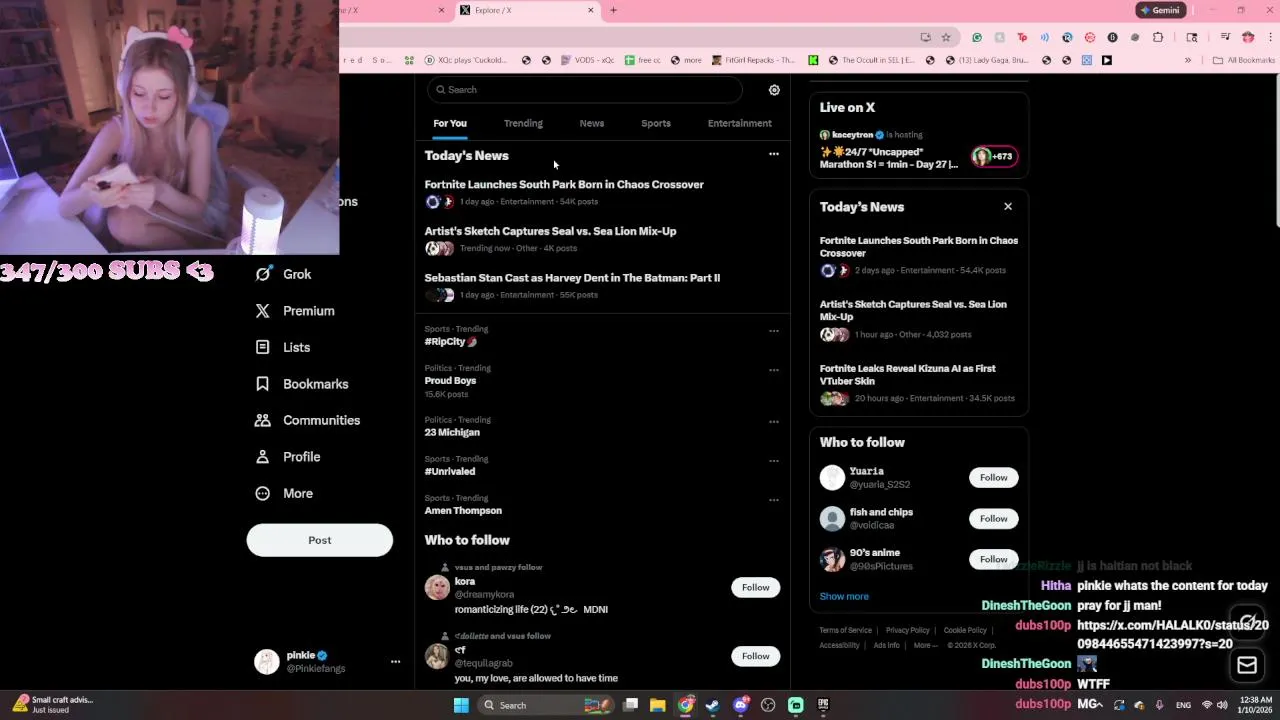
Task: Open VODS - xQc bookmark
Action: (x=588, y=60)
